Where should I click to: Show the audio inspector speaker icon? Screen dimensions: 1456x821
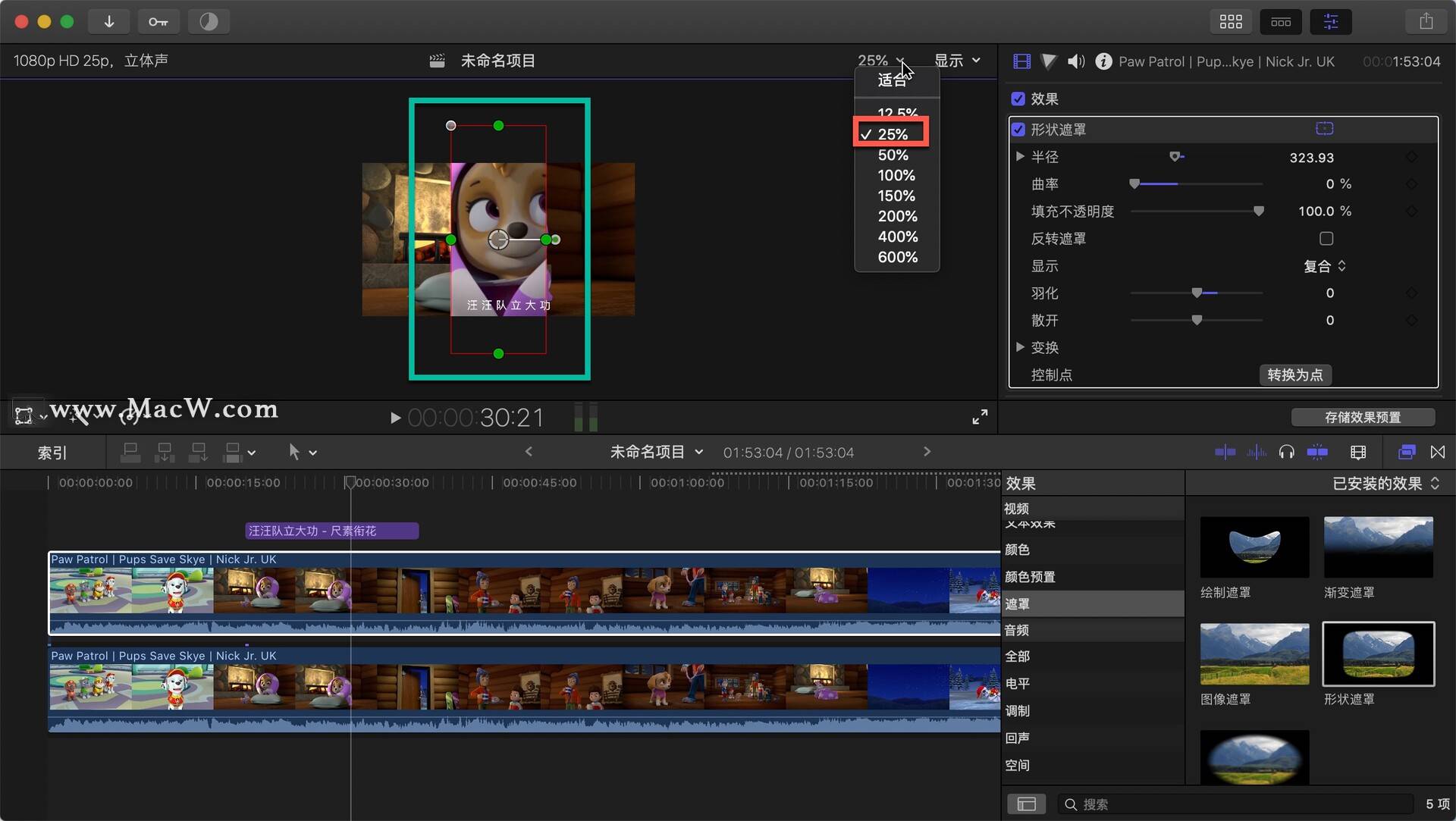coord(1076,61)
